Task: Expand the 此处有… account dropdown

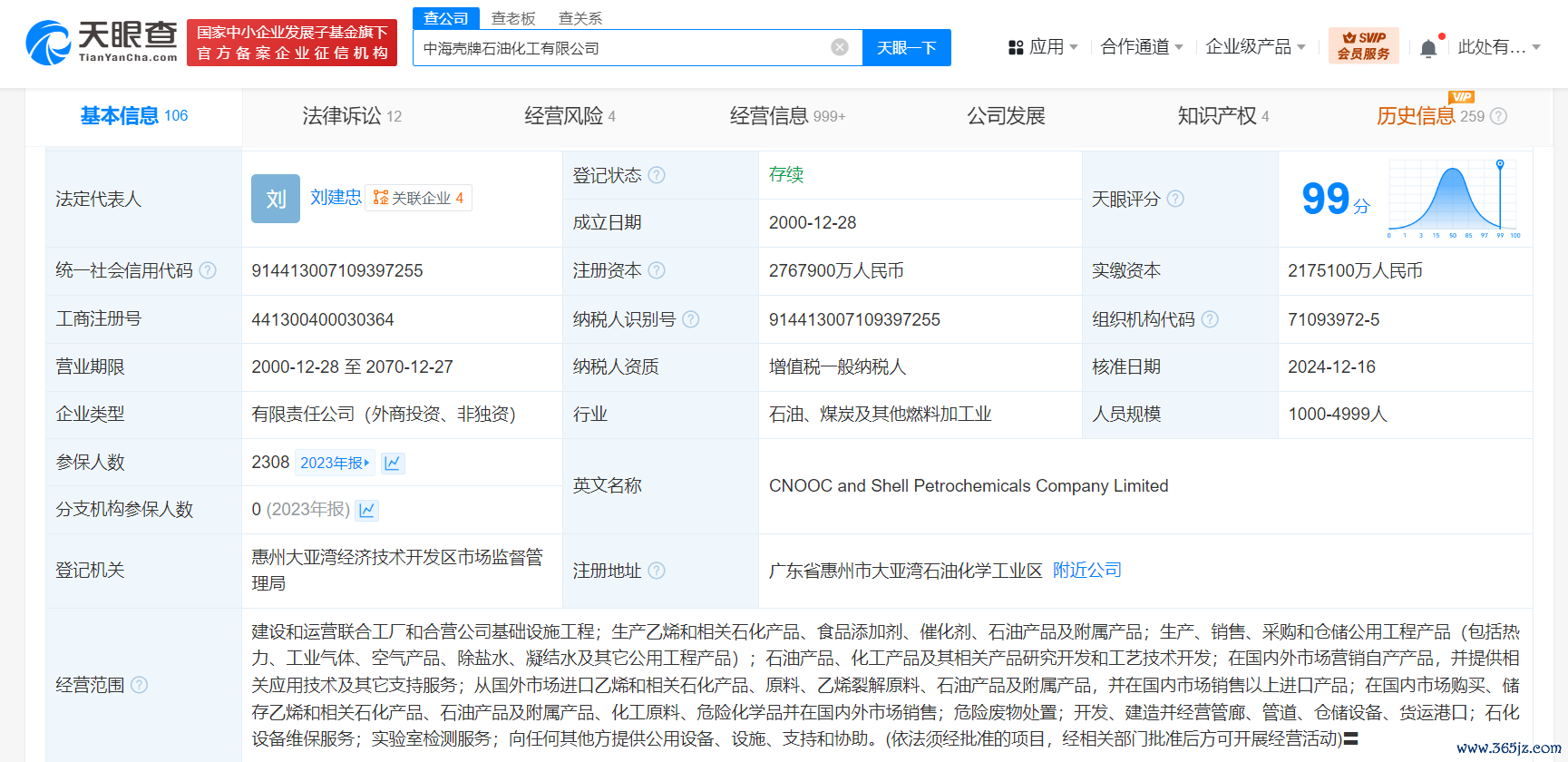Action: coord(1536,47)
